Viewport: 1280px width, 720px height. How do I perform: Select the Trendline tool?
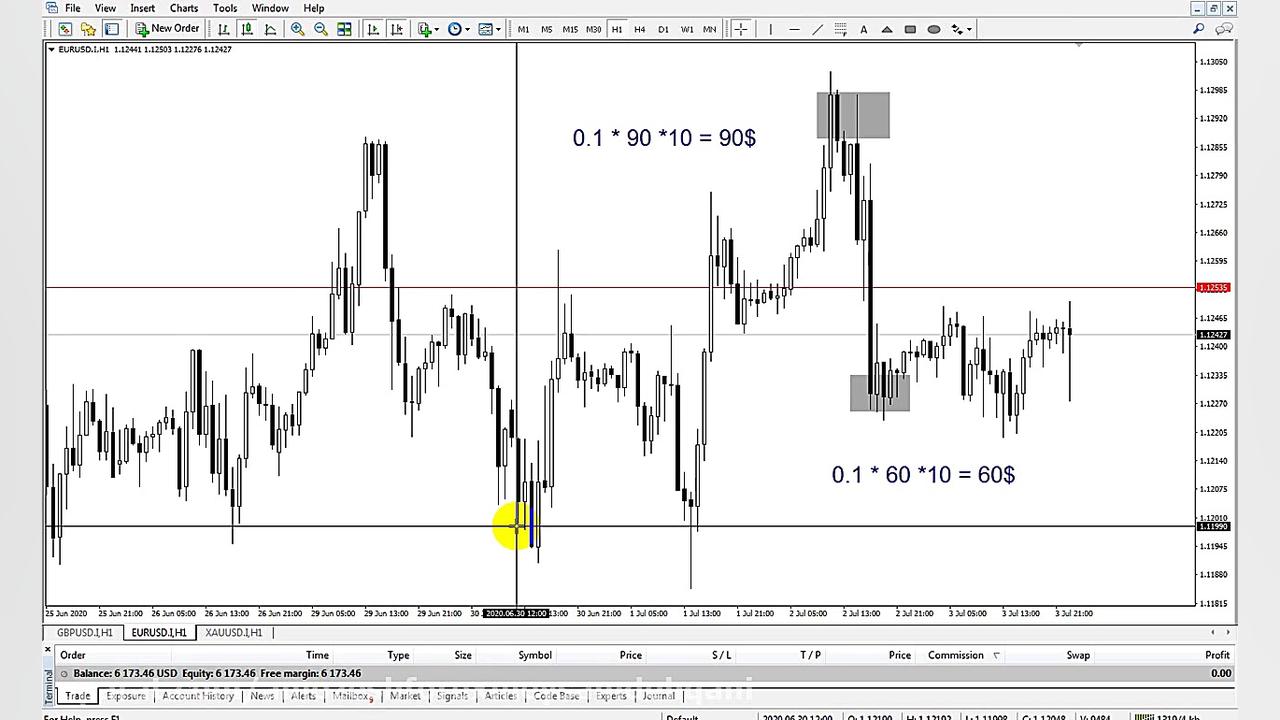point(817,29)
